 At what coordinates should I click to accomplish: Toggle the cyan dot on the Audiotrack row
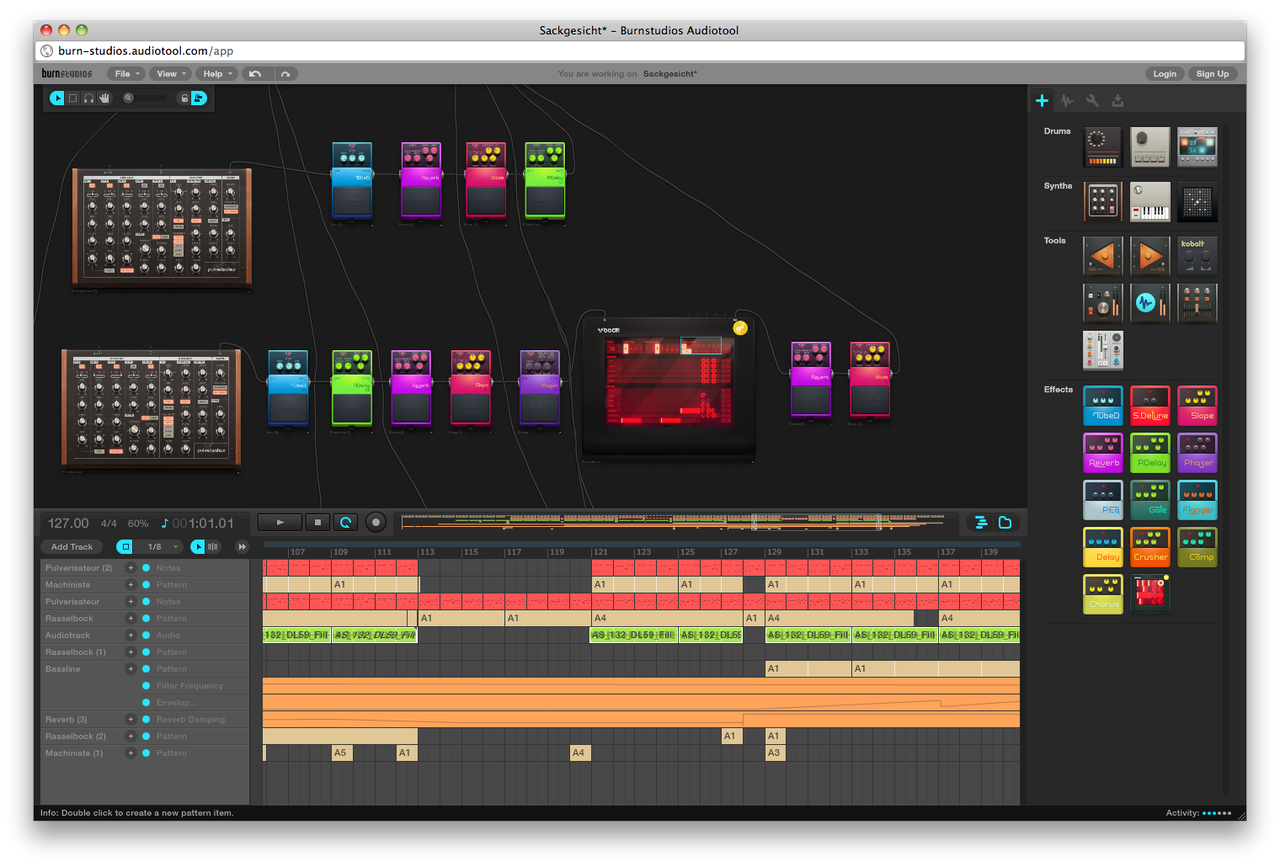pos(146,635)
